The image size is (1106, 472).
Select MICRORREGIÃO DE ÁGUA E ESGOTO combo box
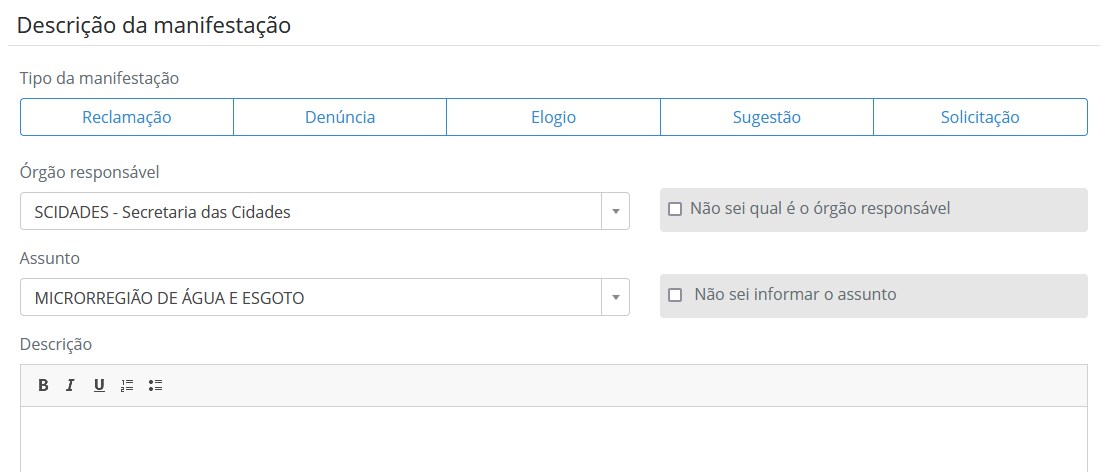point(324,297)
